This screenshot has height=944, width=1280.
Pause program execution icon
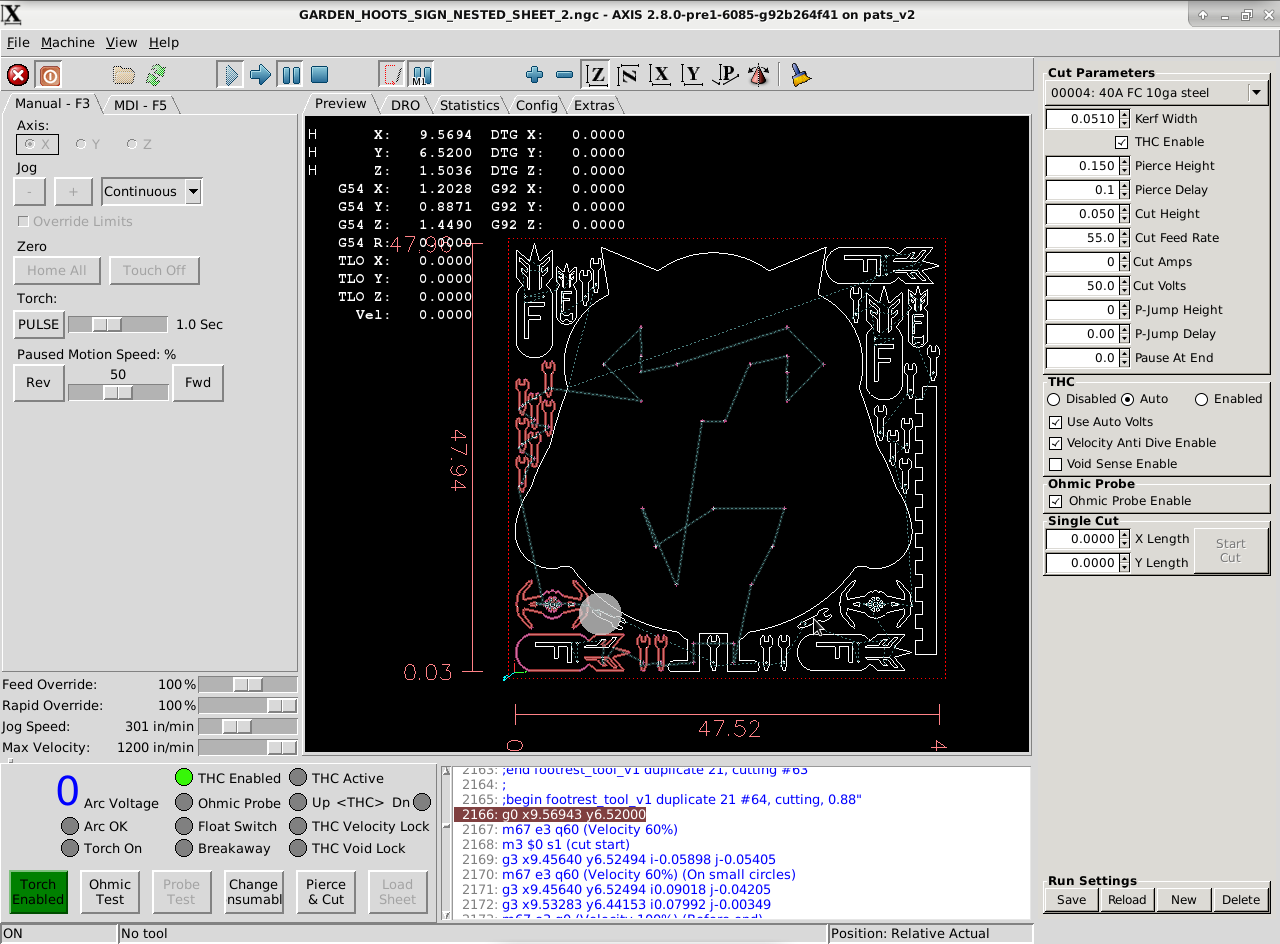[x=290, y=75]
